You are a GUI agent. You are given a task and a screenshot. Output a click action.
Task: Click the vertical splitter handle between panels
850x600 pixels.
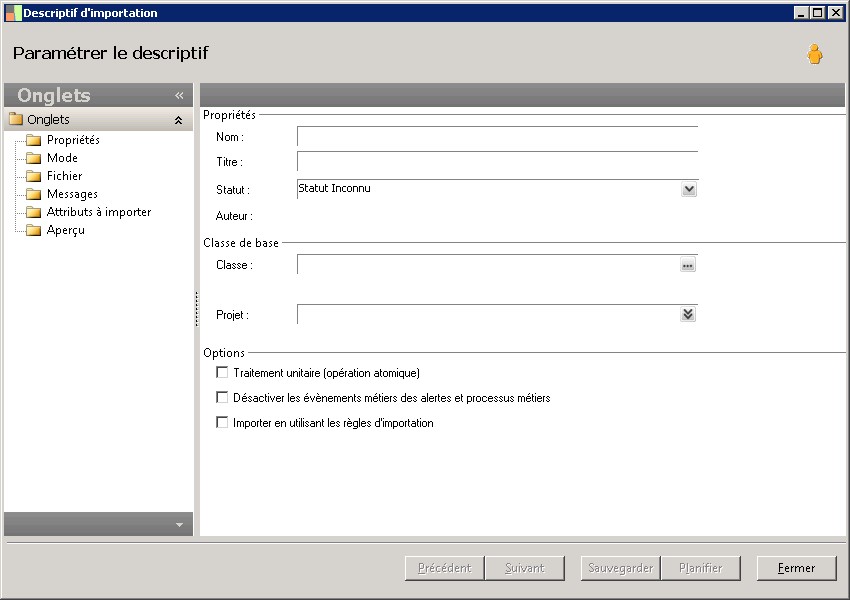(x=196, y=309)
